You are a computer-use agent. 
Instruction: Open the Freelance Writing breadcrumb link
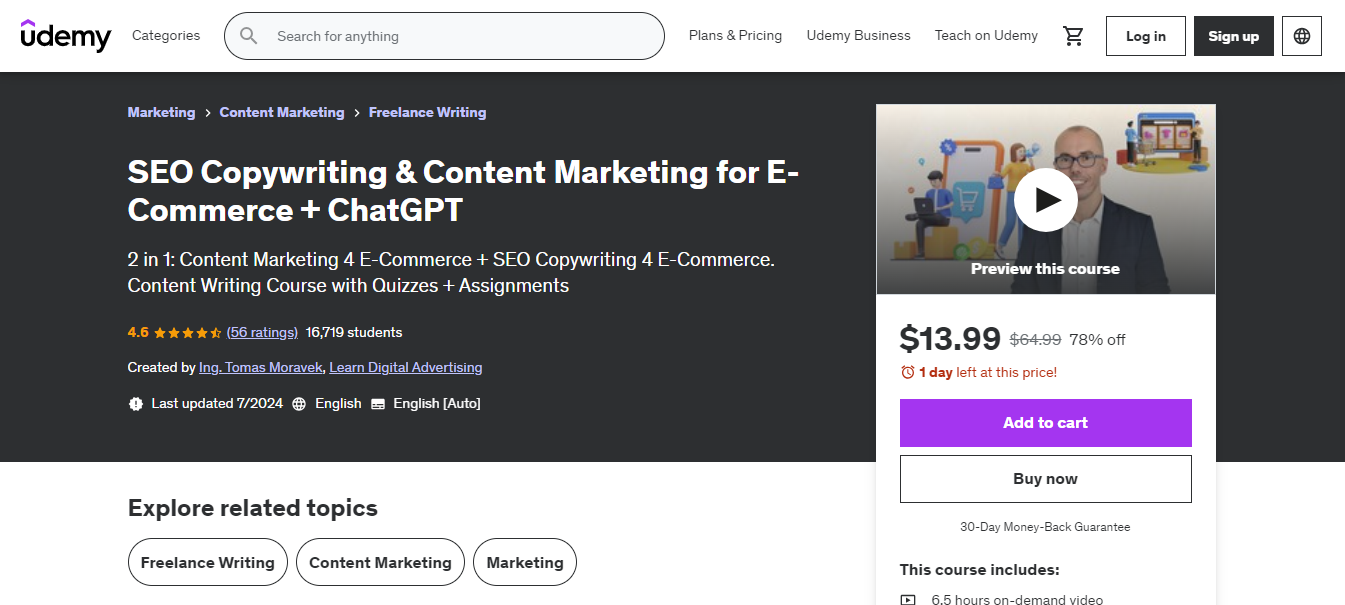428,112
